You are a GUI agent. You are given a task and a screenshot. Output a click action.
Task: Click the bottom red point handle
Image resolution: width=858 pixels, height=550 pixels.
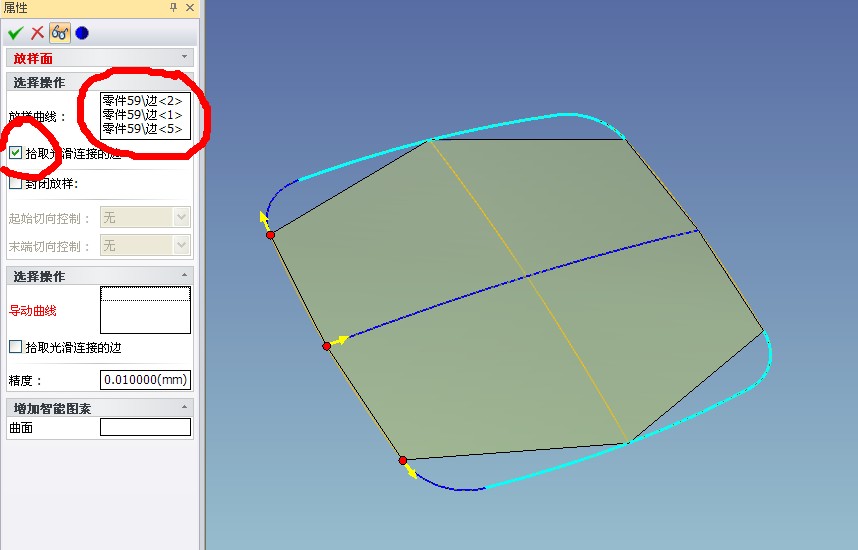tap(403, 460)
